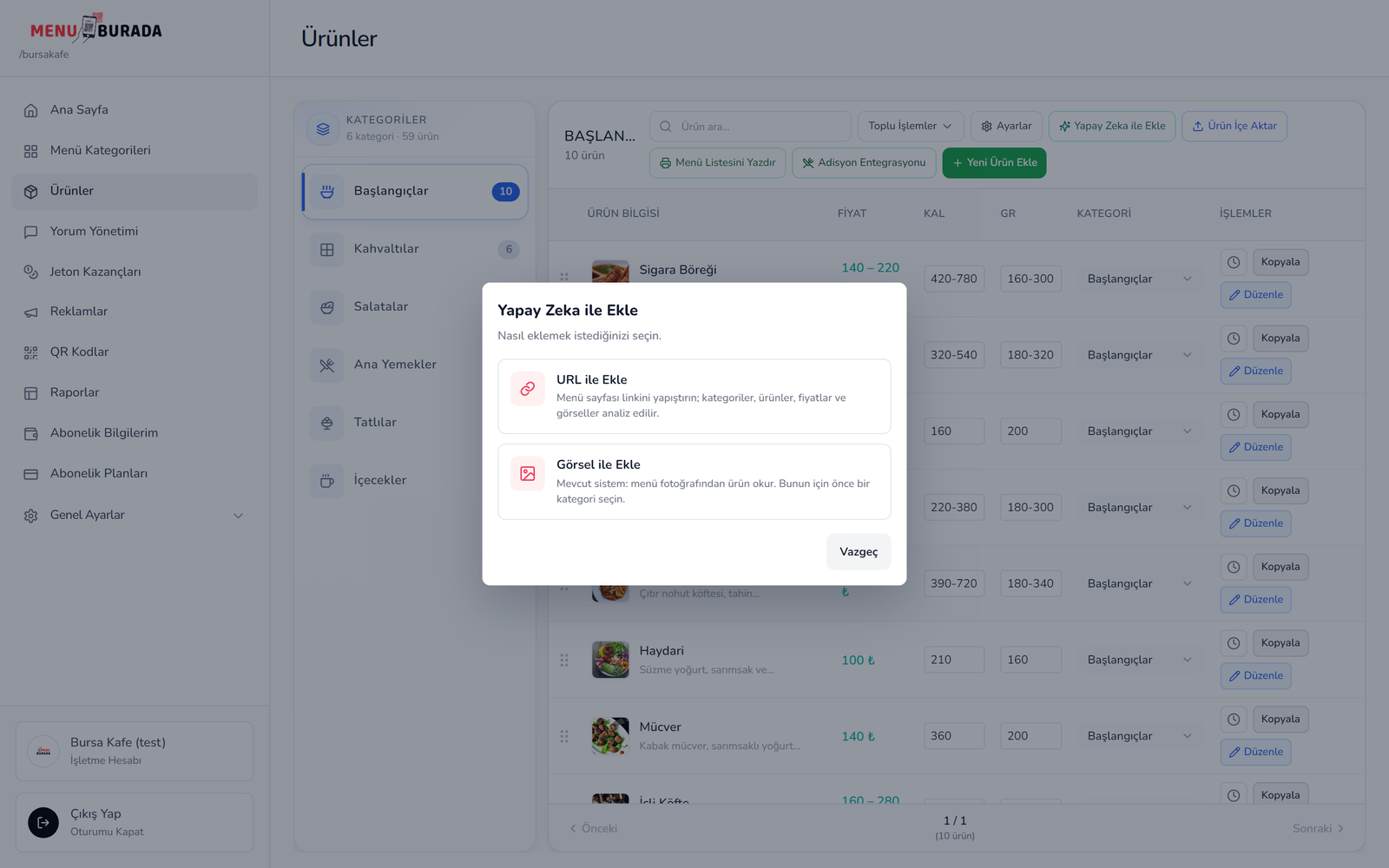
Task: Open QR Kodlar icon in sidebar
Action: click(x=31, y=352)
